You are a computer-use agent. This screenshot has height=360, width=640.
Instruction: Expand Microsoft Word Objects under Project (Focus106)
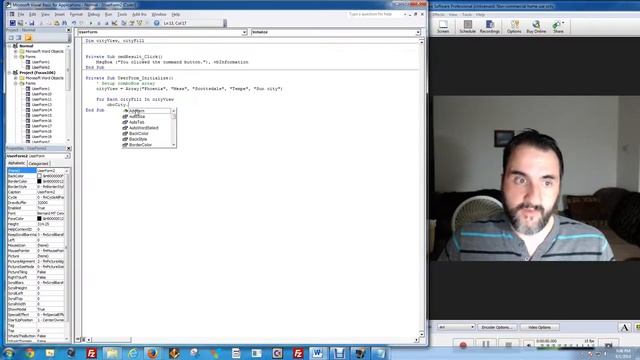(x=16, y=78)
